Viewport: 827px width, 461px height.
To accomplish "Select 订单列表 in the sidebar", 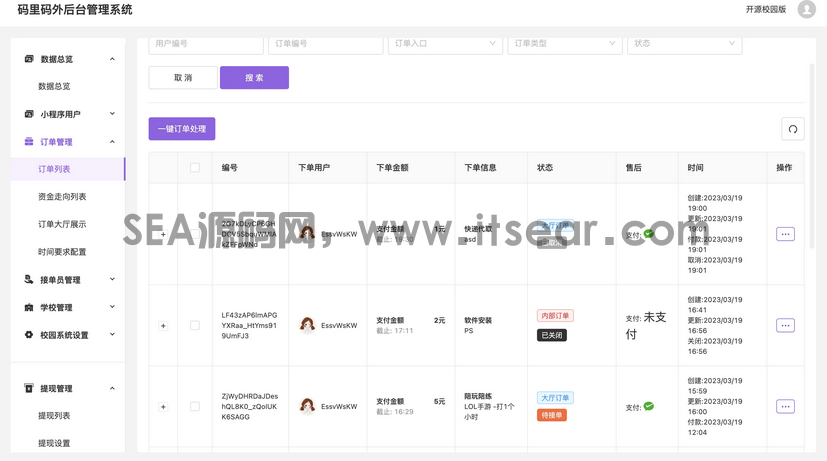I will pos(68,169).
